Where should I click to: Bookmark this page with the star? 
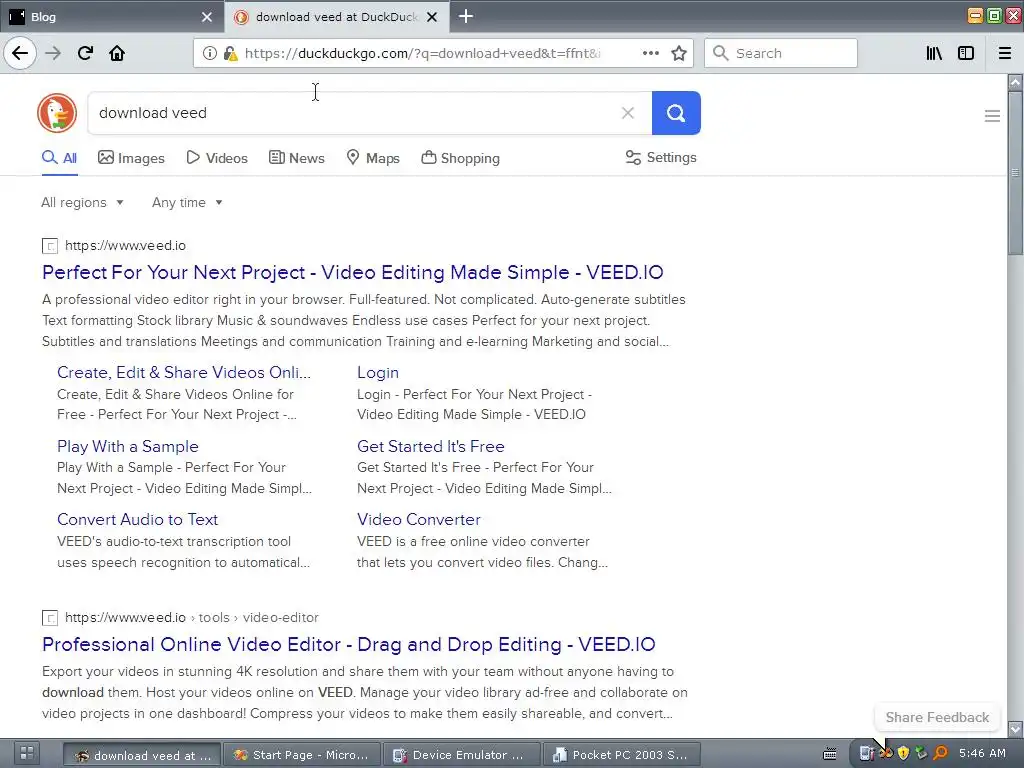pos(679,53)
